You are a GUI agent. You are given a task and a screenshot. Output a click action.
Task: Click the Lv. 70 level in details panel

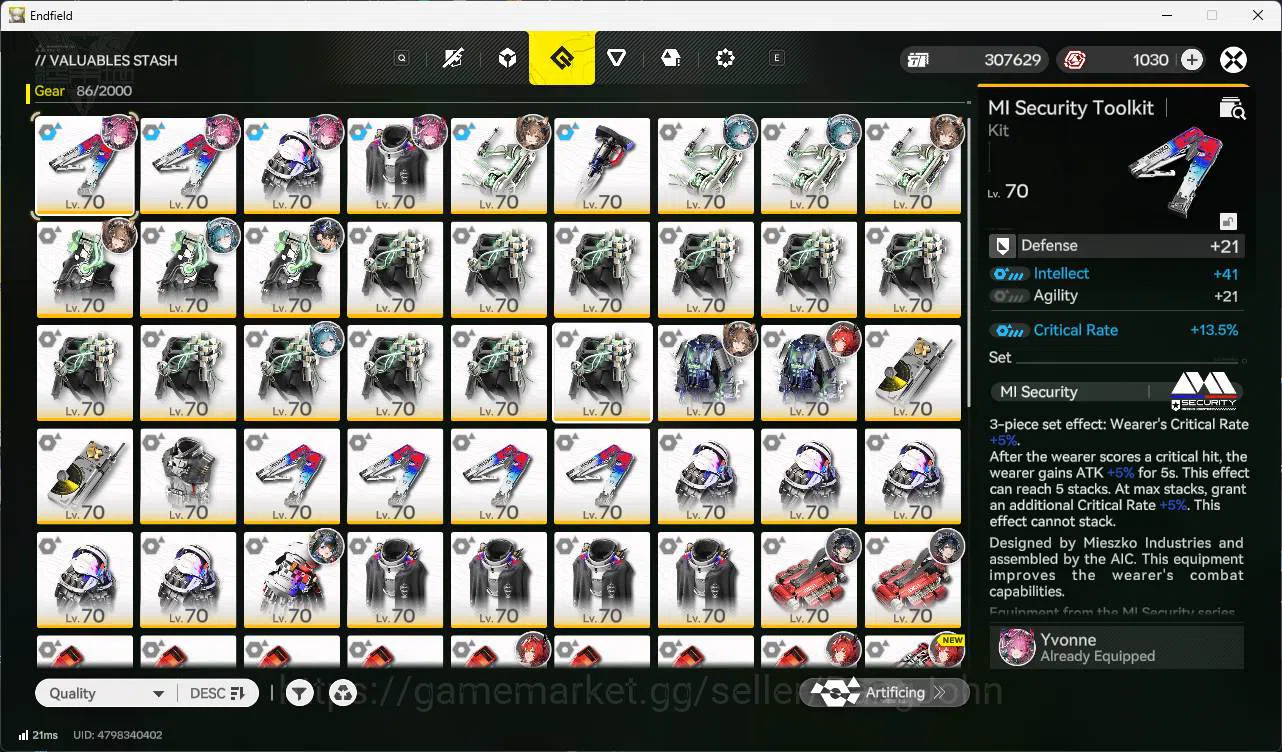pyautogui.click(x=1008, y=191)
